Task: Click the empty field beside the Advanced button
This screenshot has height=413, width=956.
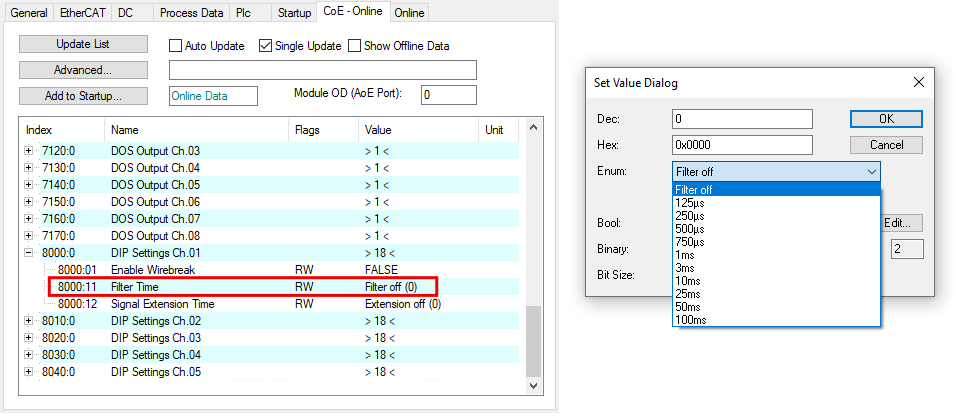Action: 323,70
